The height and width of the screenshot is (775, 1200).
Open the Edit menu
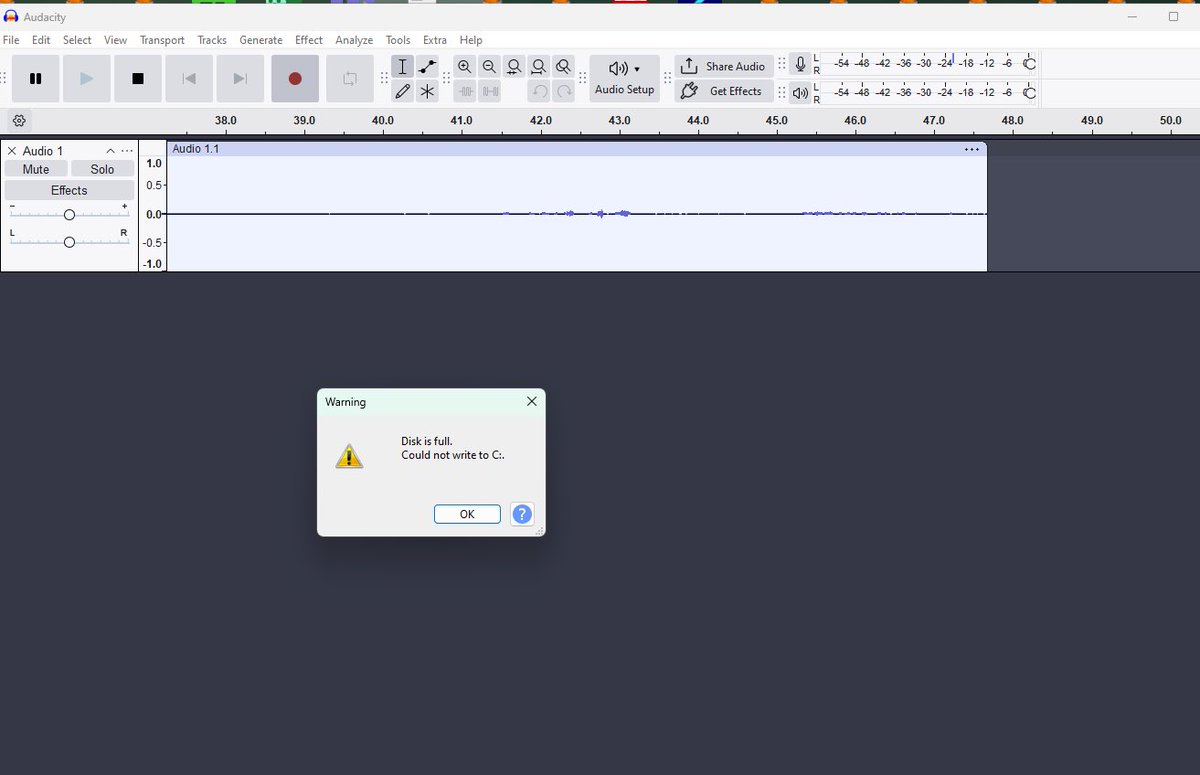[x=41, y=40]
